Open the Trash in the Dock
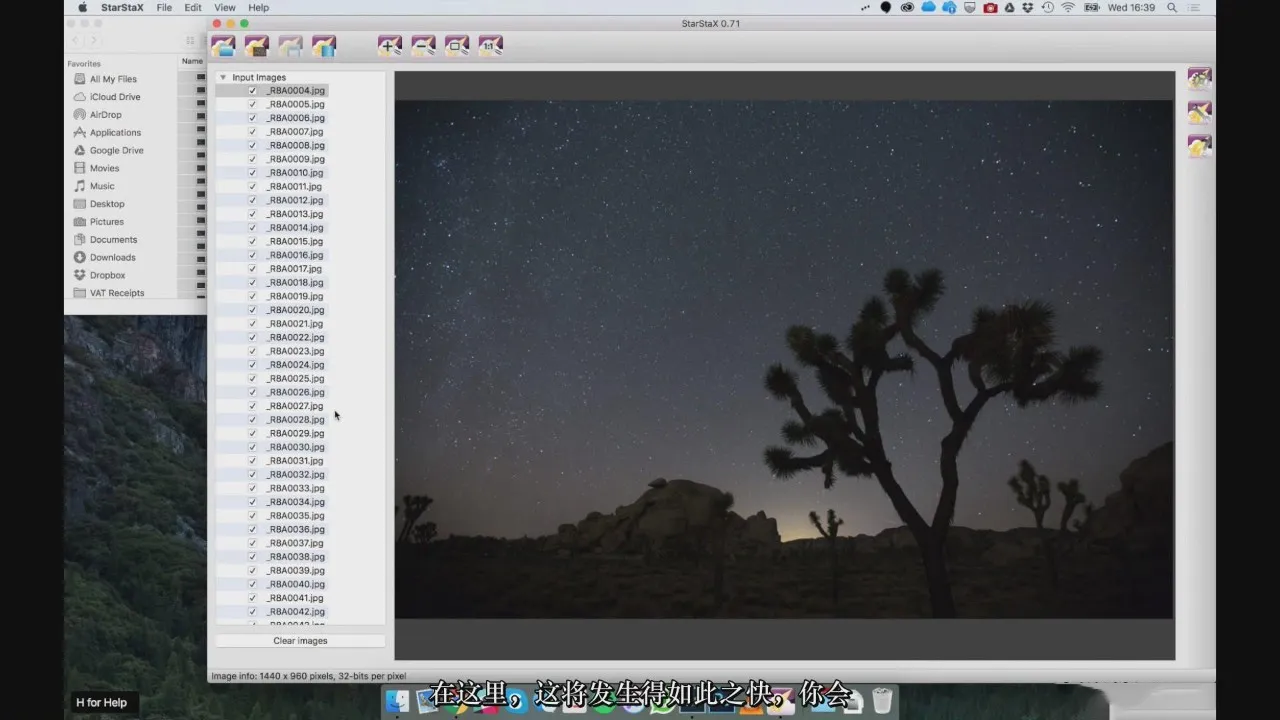This screenshot has height=720, width=1280. (x=882, y=700)
